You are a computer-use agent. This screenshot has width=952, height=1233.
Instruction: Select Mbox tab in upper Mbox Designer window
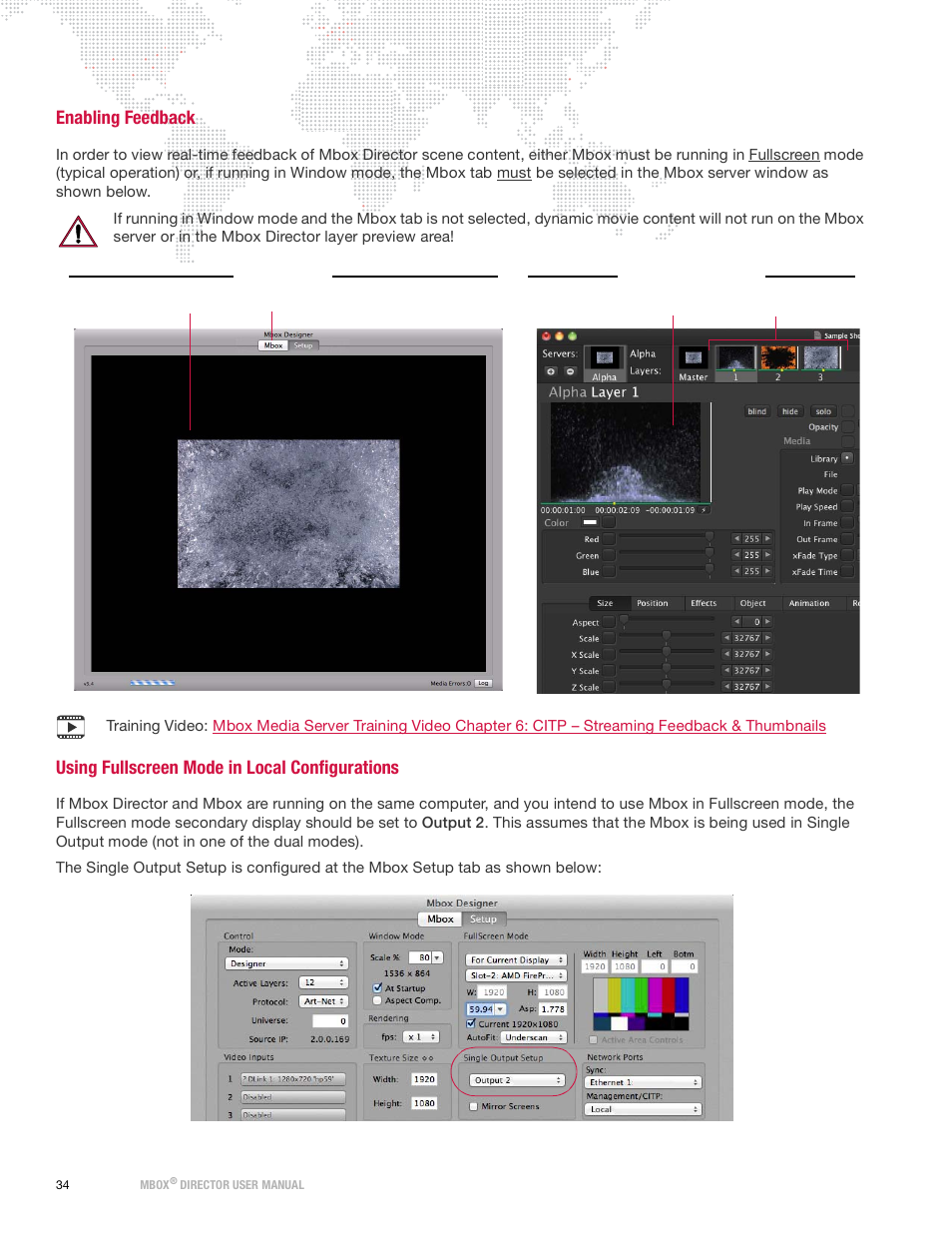(273, 345)
